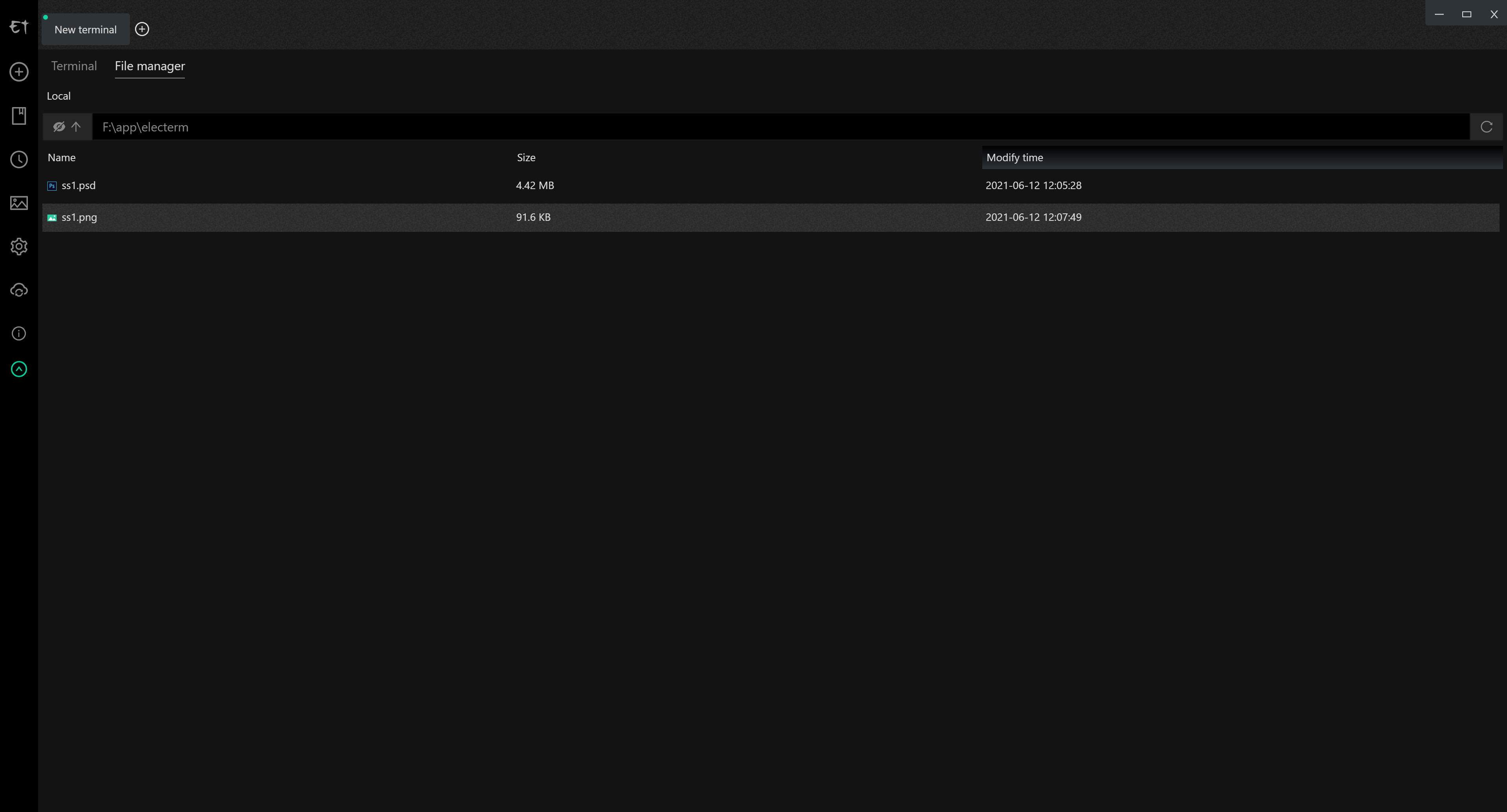Open the bookmarks sidebar icon
The width and height of the screenshot is (1507, 812).
19,116
